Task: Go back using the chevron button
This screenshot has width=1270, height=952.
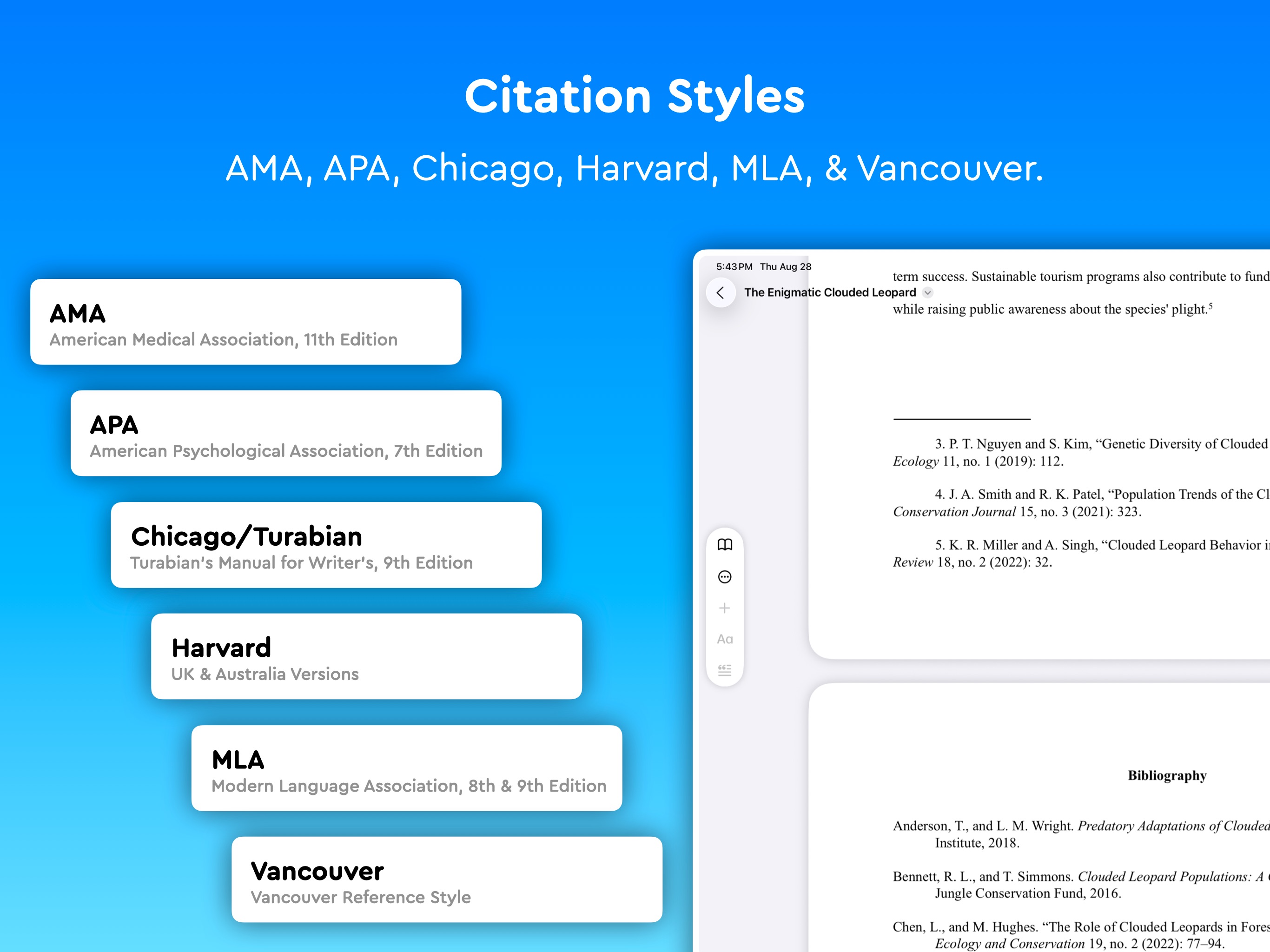Action: coord(721,293)
